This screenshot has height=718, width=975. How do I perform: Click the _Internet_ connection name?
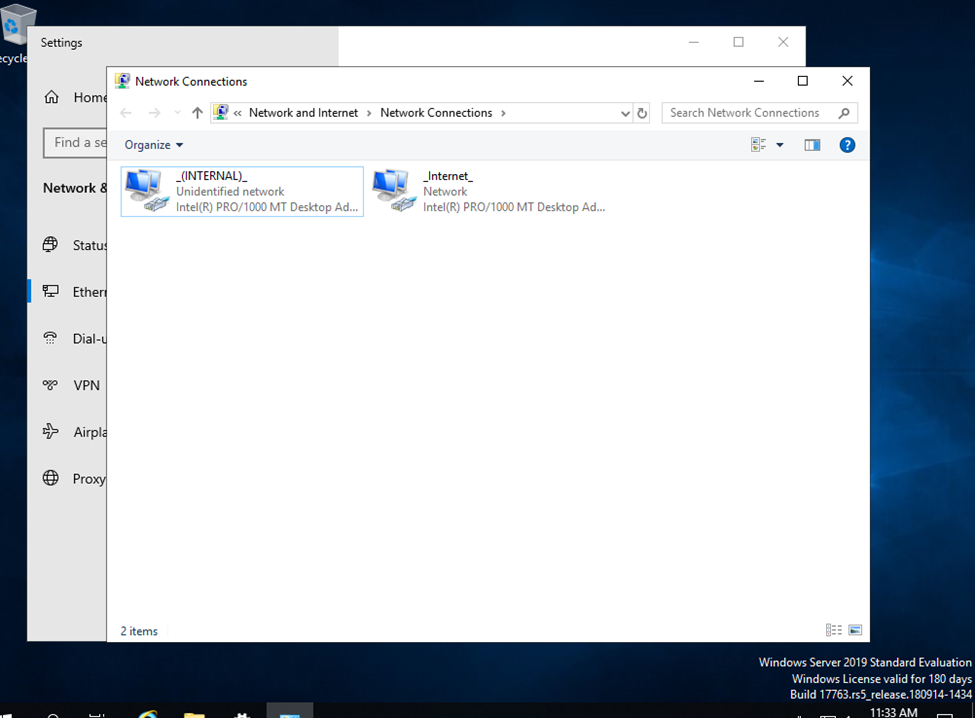point(448,176)
